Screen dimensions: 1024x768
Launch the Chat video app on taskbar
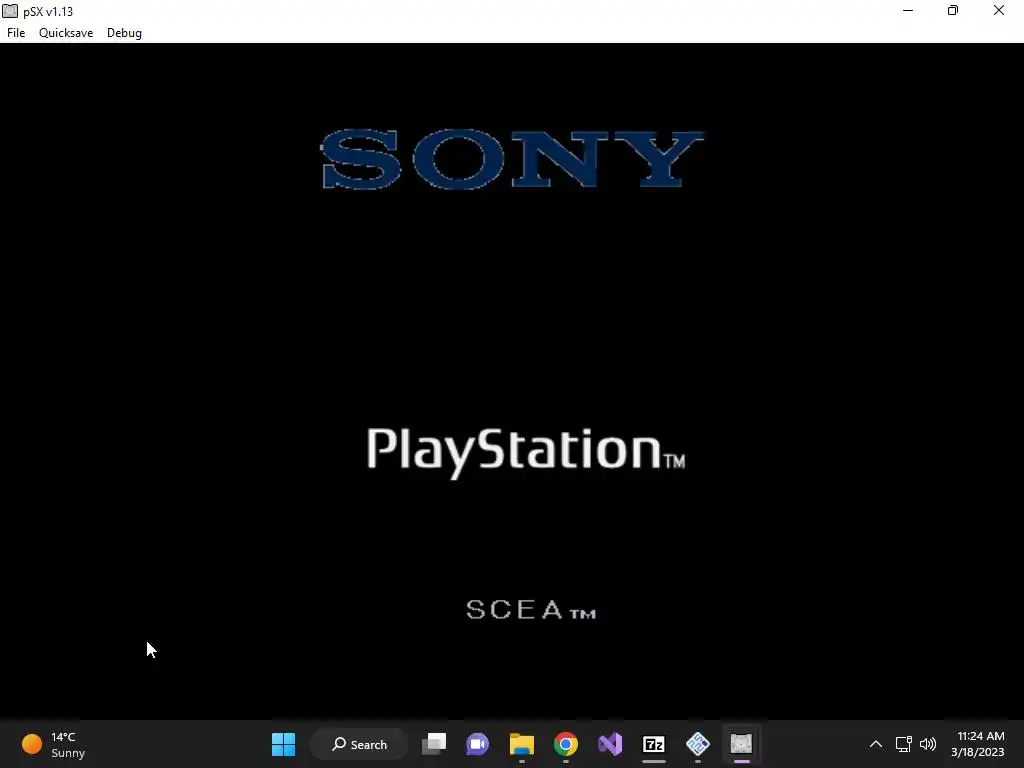point(477,744)
